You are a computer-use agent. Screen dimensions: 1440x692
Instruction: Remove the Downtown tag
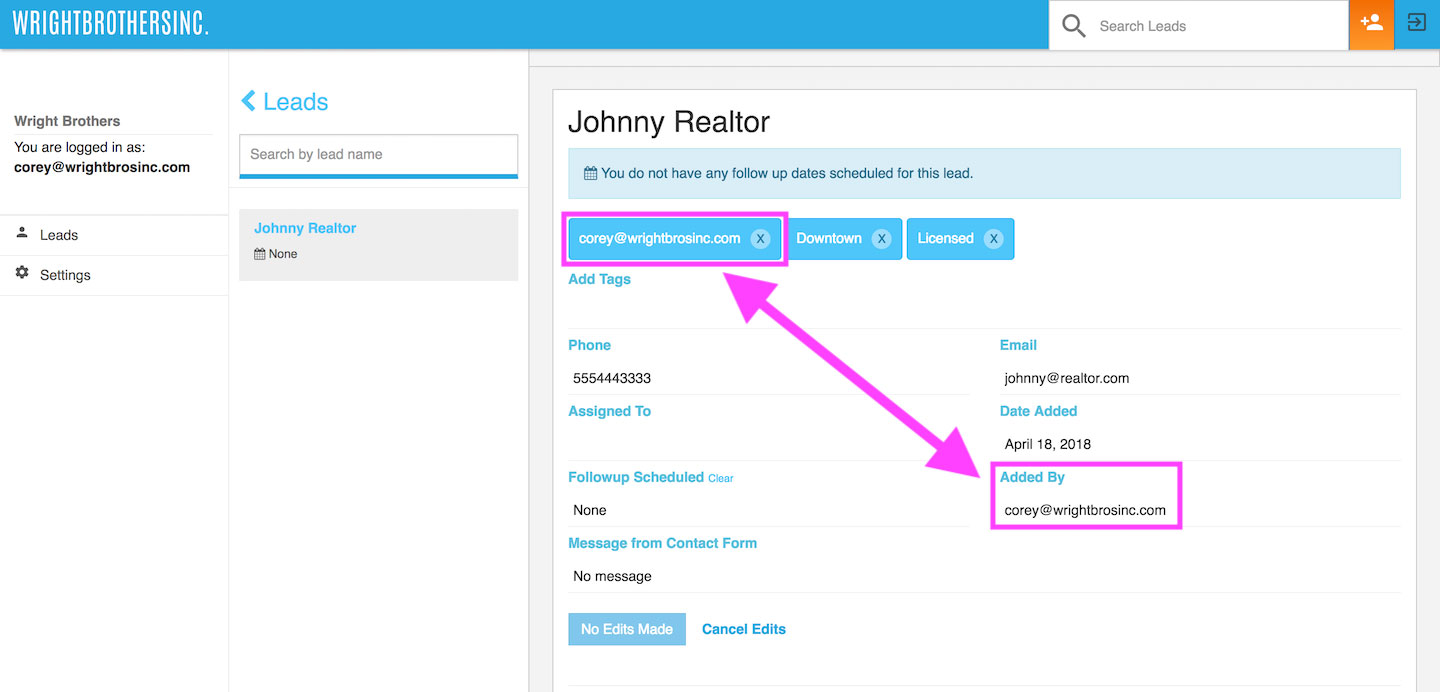881,239
